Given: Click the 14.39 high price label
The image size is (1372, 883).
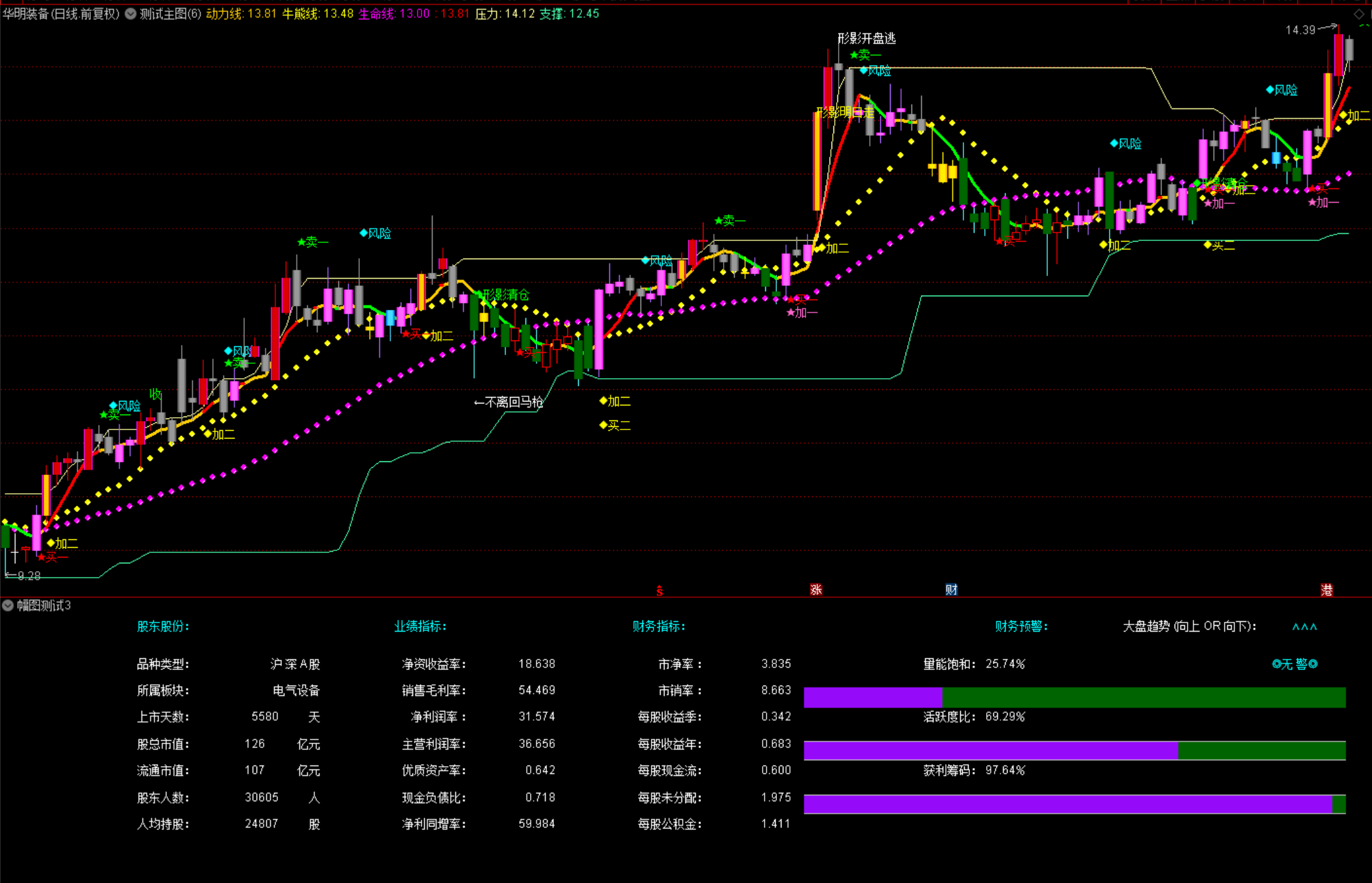Looking at the screenshot, I should pos(1300,30).
